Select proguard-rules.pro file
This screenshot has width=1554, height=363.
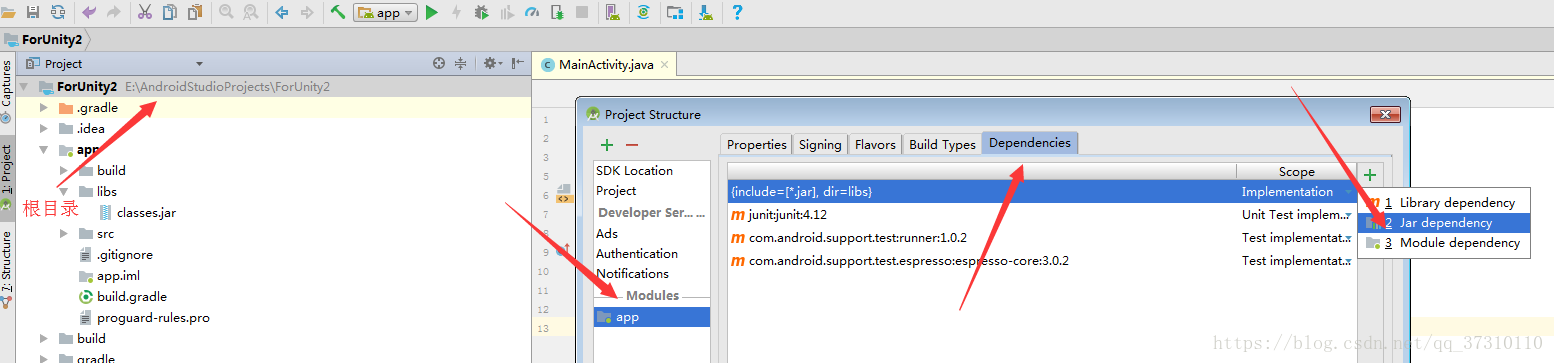point(153,317)
